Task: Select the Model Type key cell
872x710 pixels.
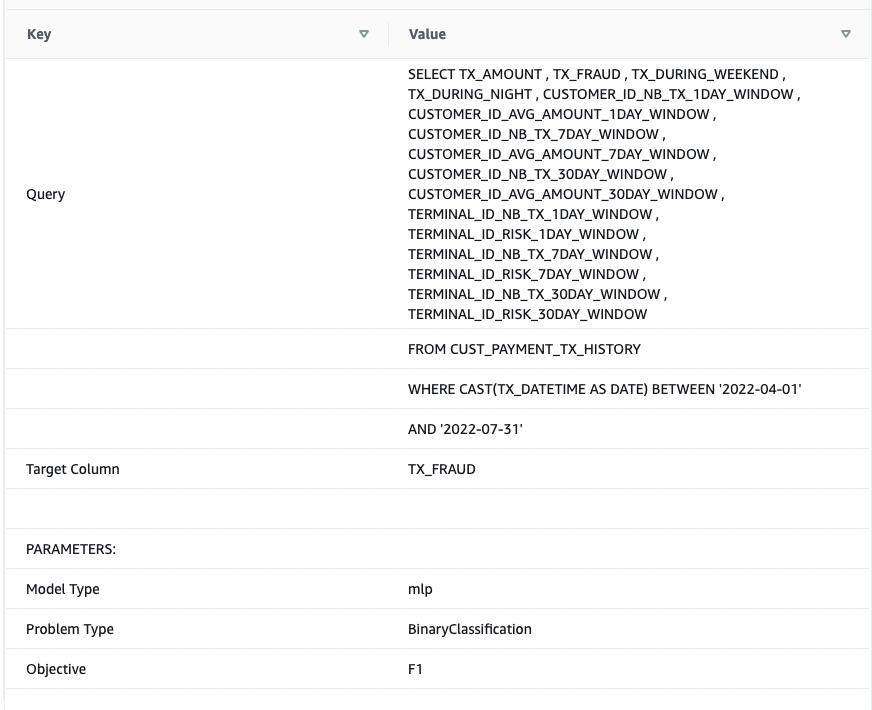Action: [197, 589]
